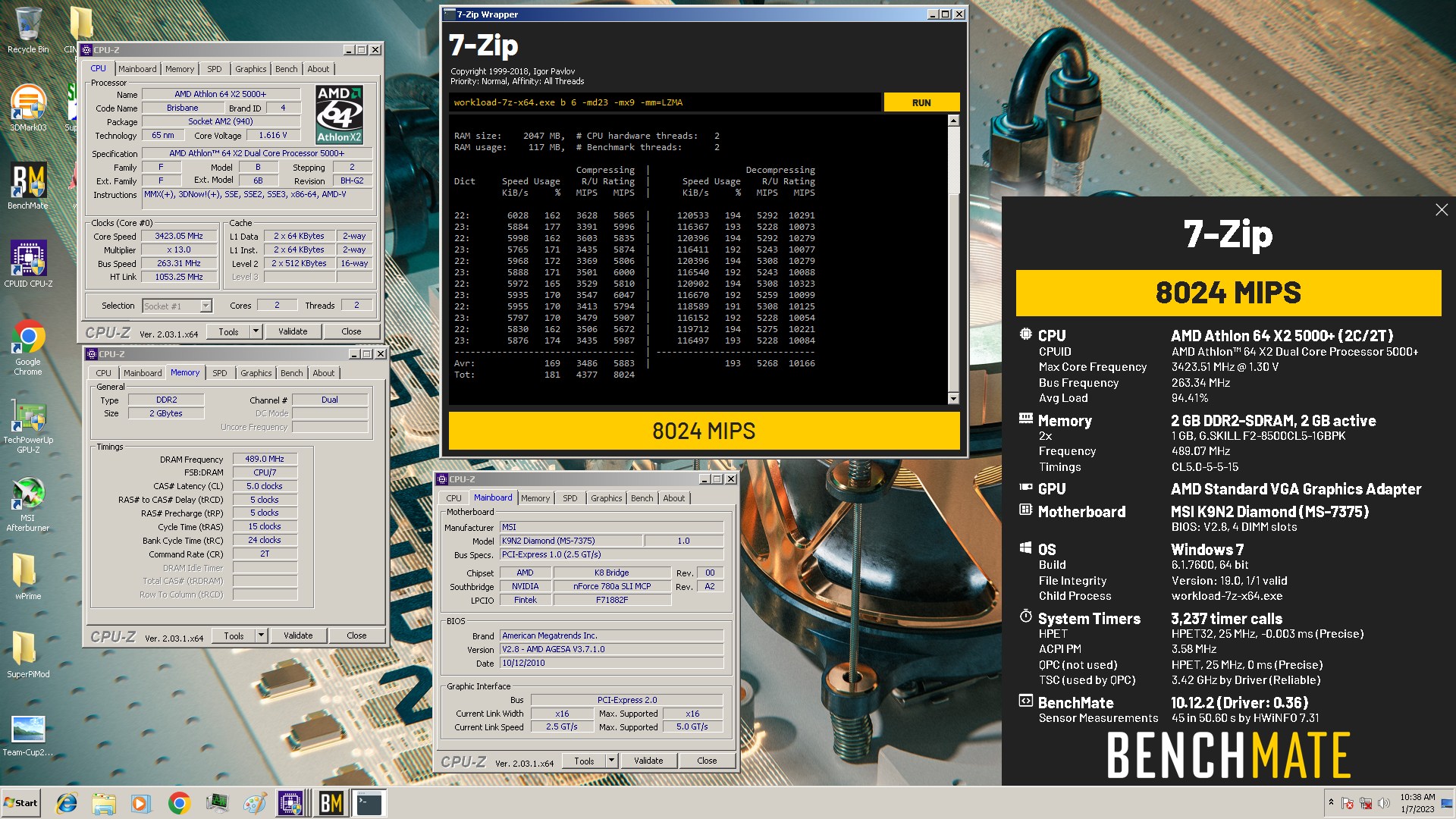This screenshot has height=819, width=1456.
Task: Close the BenchMate result panel with X
Action: point(1442,210)
